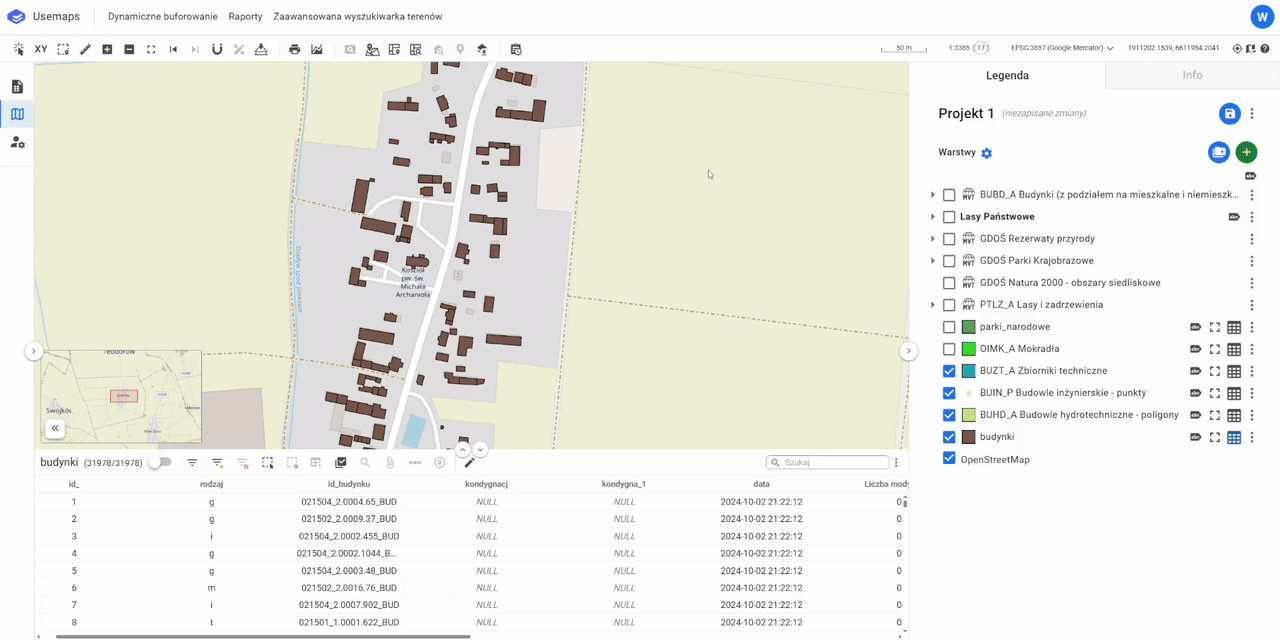The width and height of the screenshot is (1280, 640).
Task: Select the measure ruler tool
Action: (85, 49)
